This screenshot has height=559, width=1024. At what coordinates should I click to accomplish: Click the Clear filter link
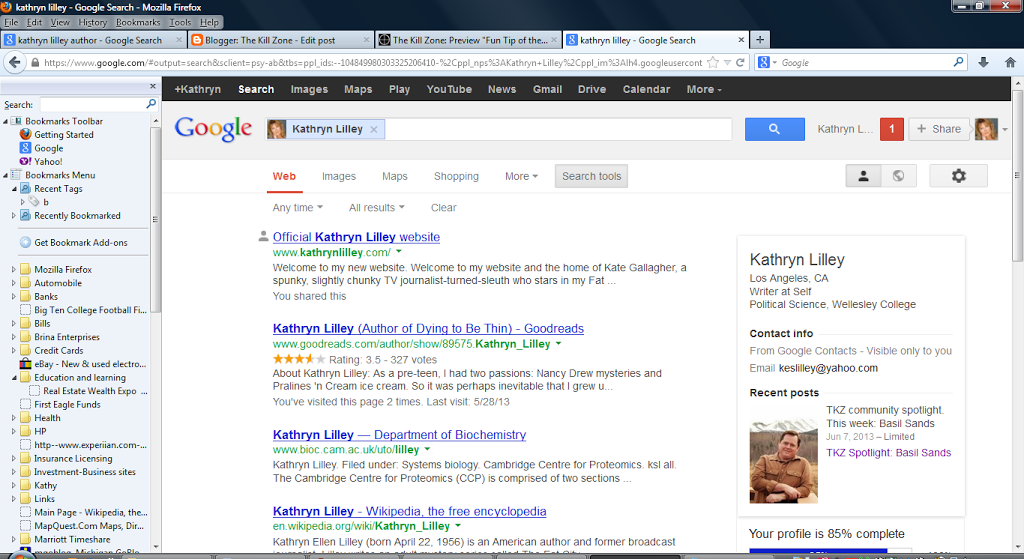pos(443,208)
